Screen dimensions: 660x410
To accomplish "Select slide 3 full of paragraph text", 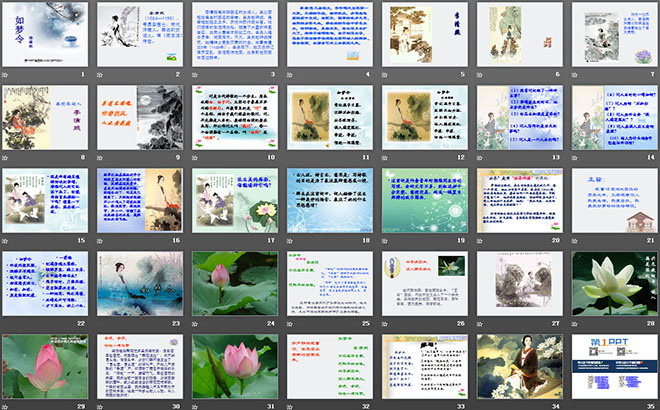I will pyautogui.click(x=235, y=34).
